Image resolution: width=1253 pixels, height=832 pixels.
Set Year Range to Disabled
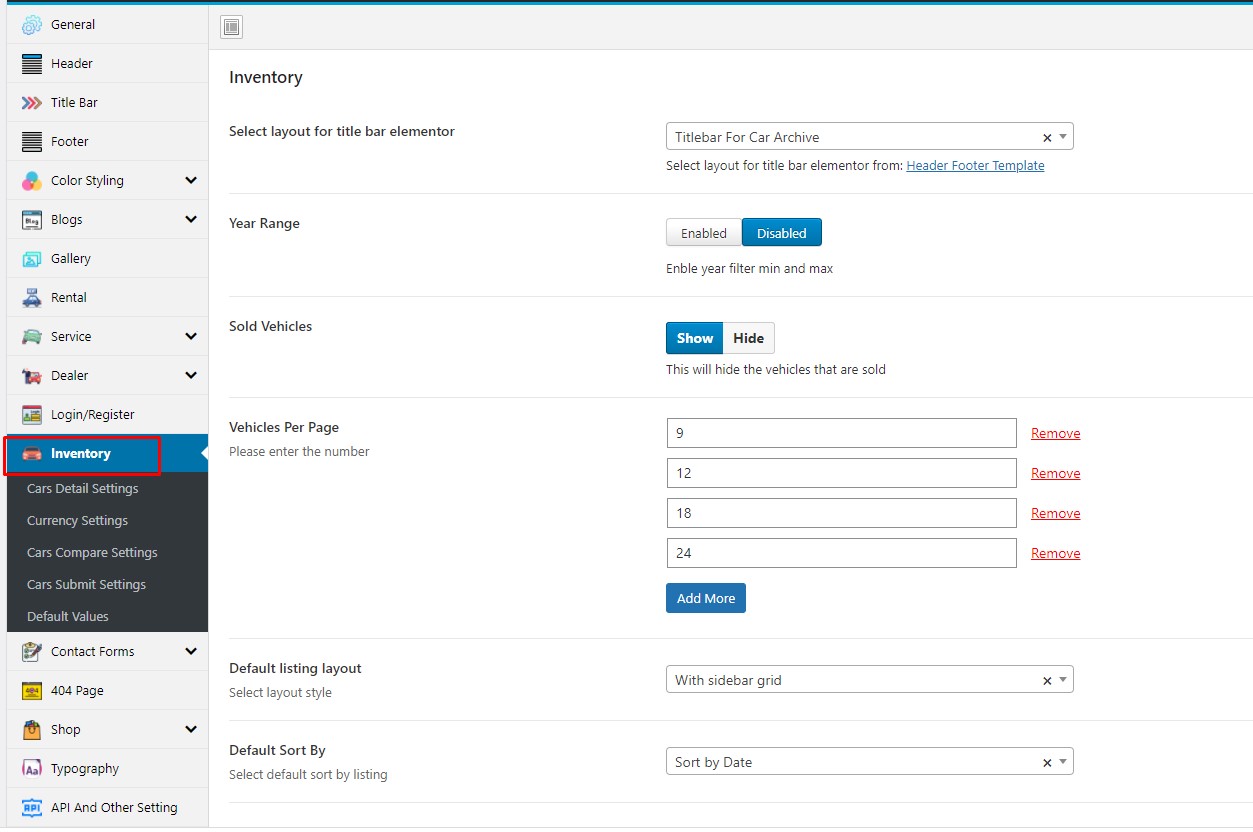(781, 233)
